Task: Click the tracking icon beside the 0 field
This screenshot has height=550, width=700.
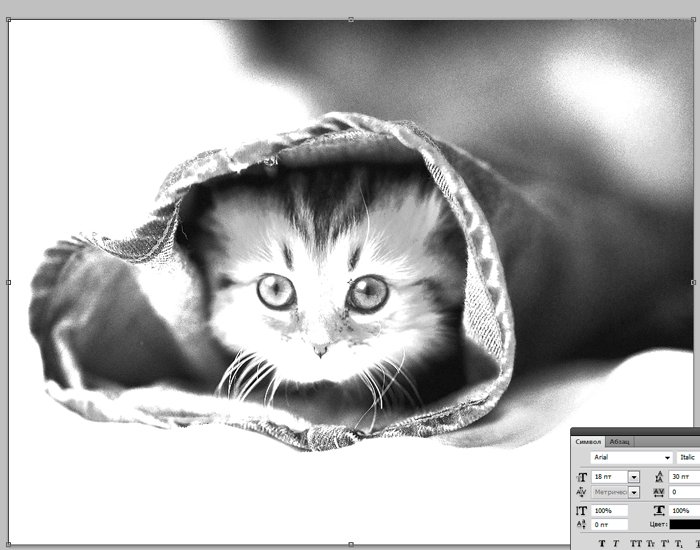Action: tap(658, 492)
